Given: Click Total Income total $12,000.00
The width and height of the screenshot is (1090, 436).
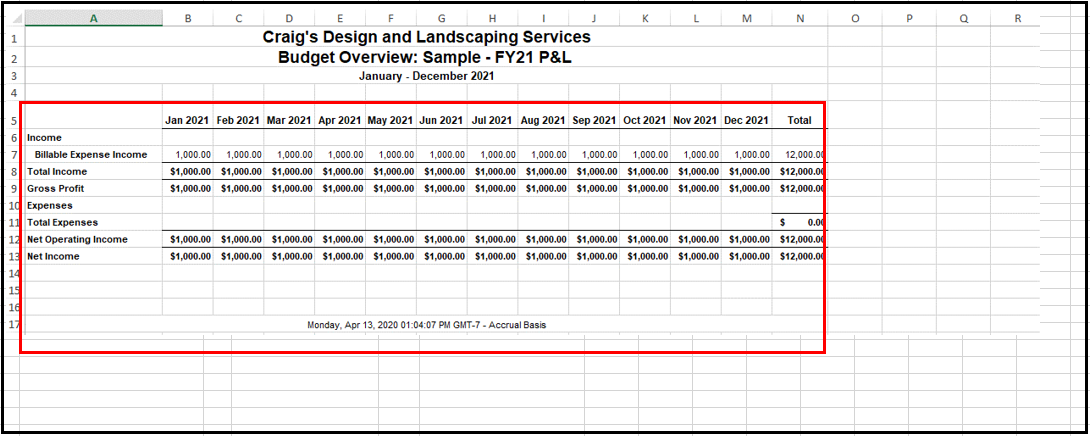Looking at the screenshot, I should click(x=799, y=171).
